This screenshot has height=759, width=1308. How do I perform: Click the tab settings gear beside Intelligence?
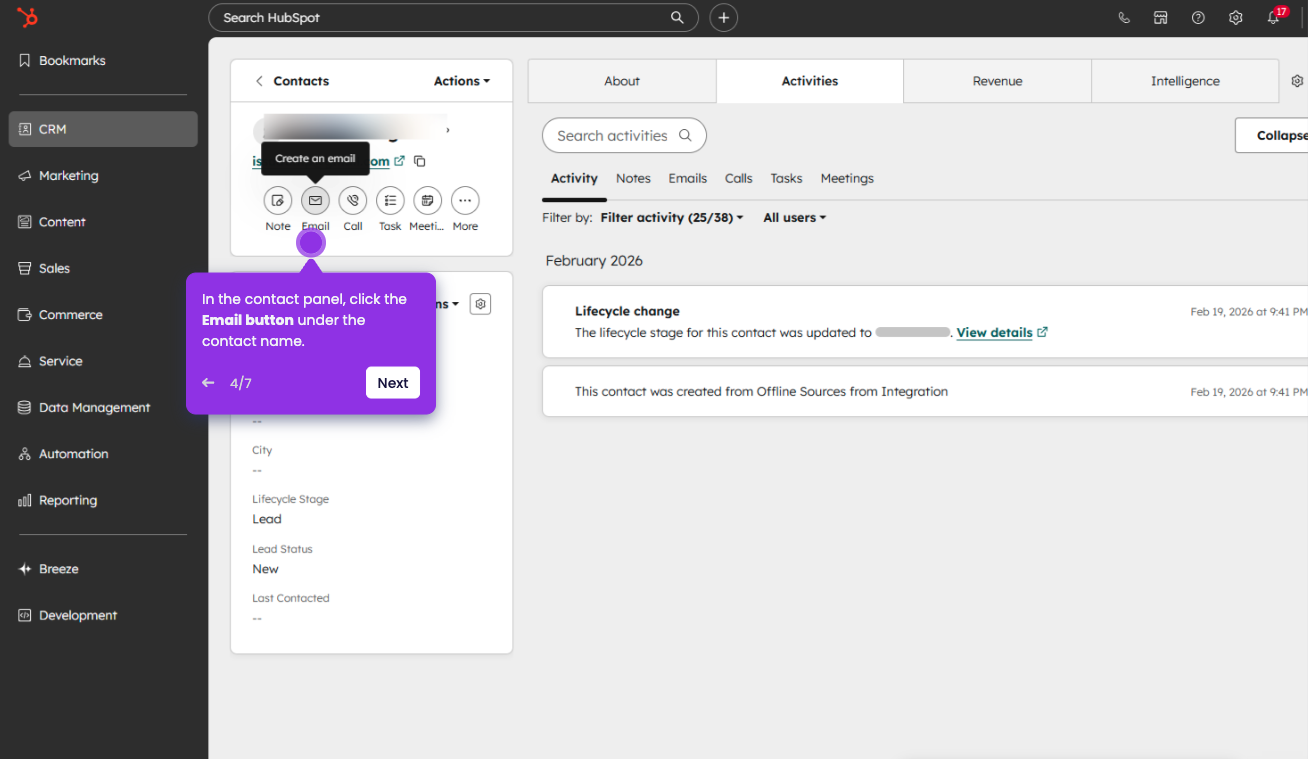pyautogui.click(x=1297, y=81)
